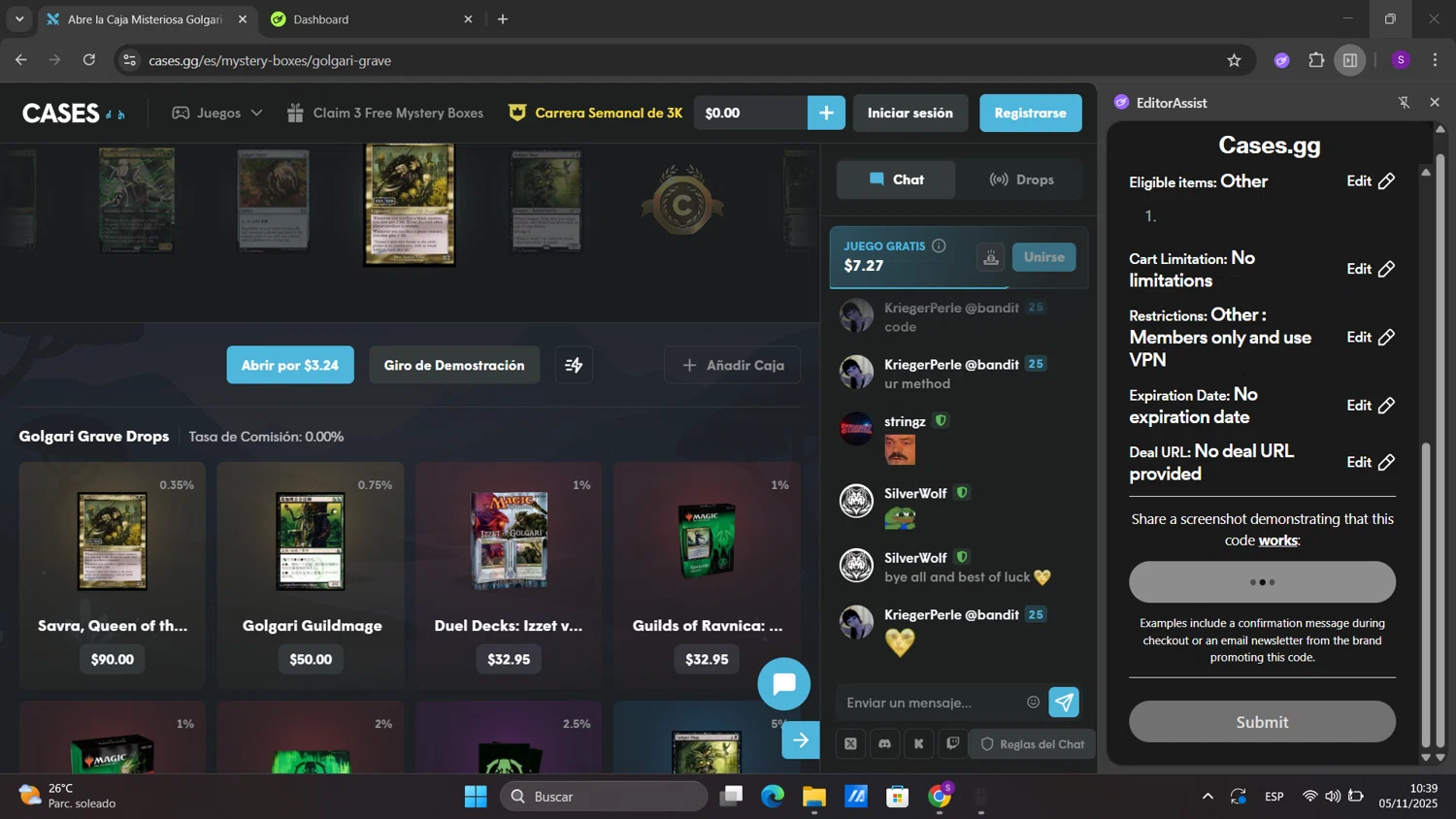Open the floating blue chat bubble

point(784,684)
